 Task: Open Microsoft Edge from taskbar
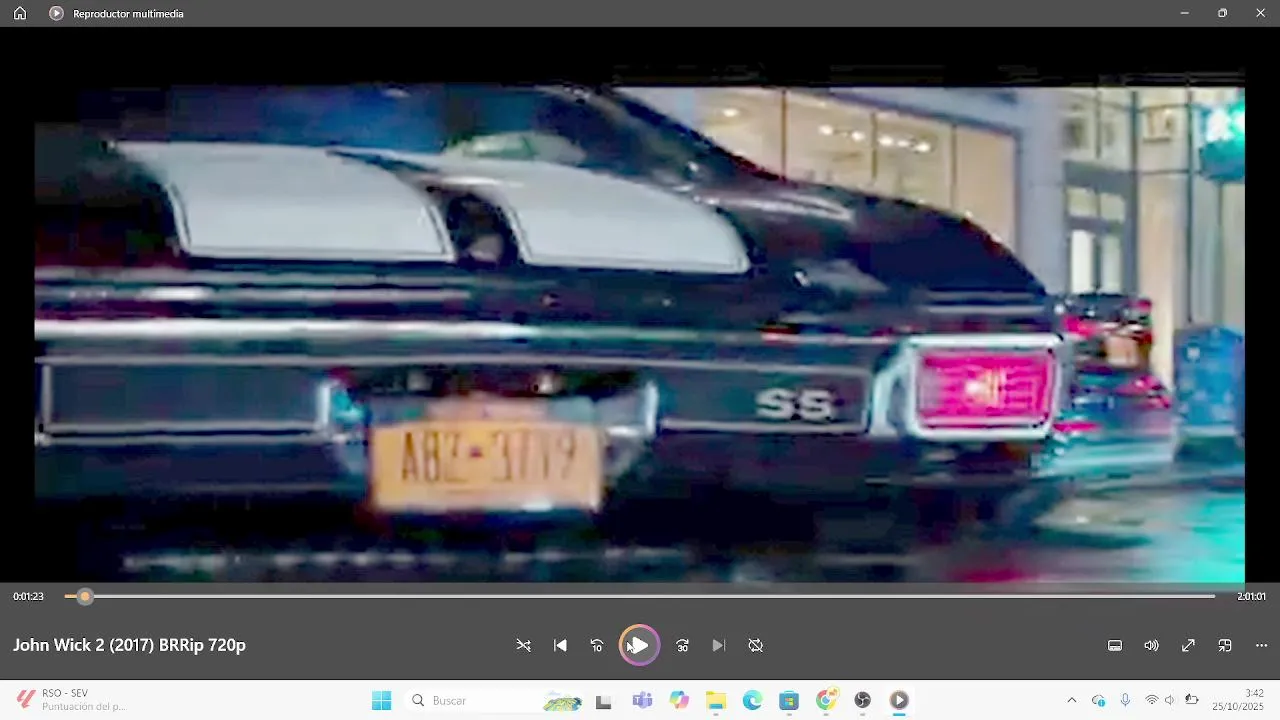point(752,700)
